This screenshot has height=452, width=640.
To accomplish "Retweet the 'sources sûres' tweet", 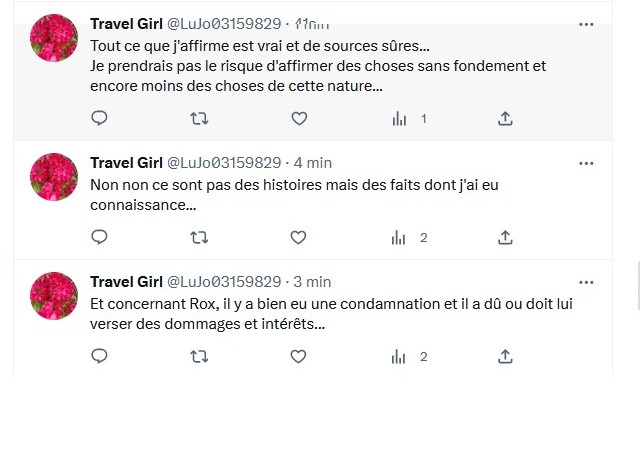I will (199, 119).
